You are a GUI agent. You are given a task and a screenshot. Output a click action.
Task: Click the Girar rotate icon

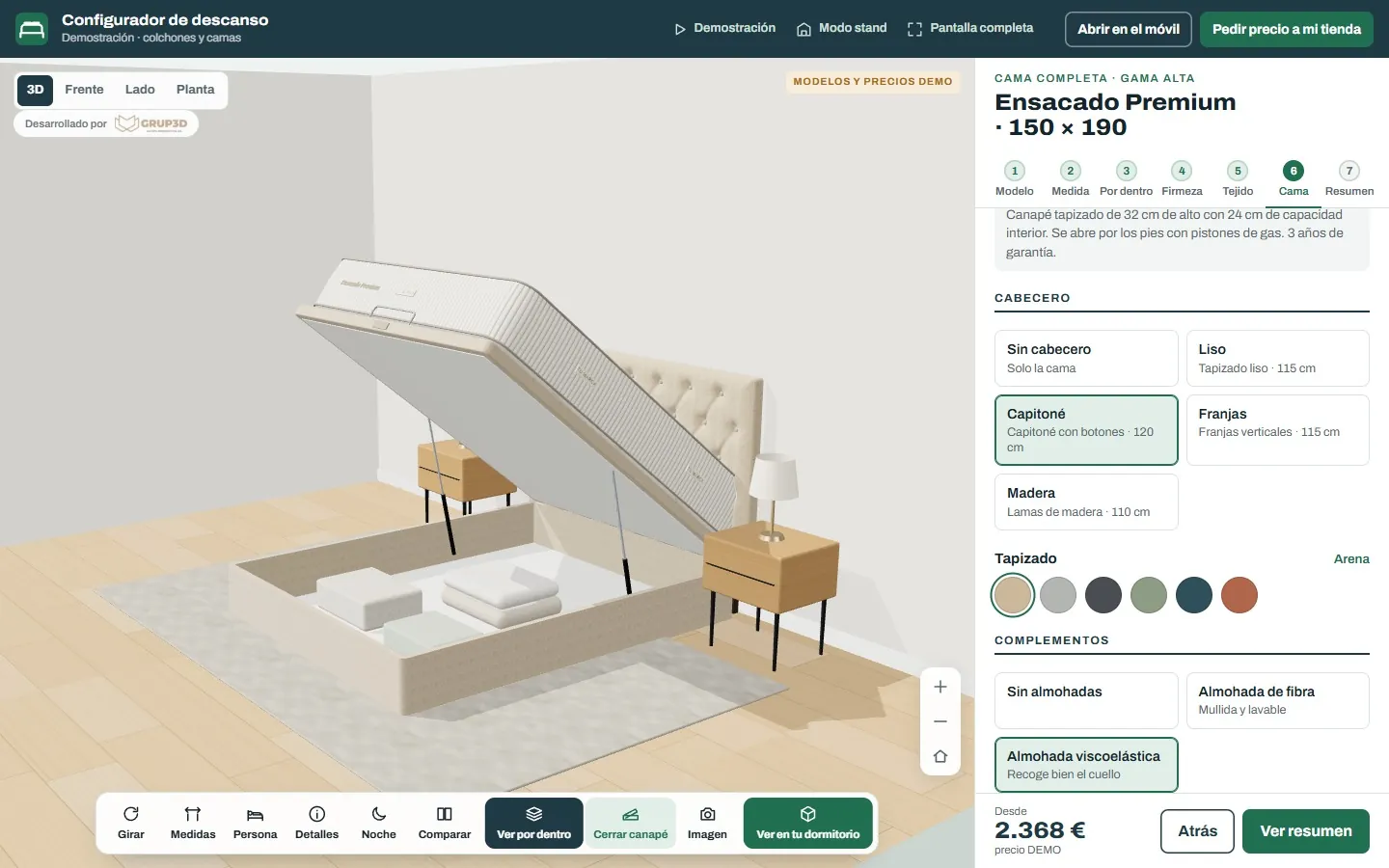pyautogui.click(x=131, y=814)
